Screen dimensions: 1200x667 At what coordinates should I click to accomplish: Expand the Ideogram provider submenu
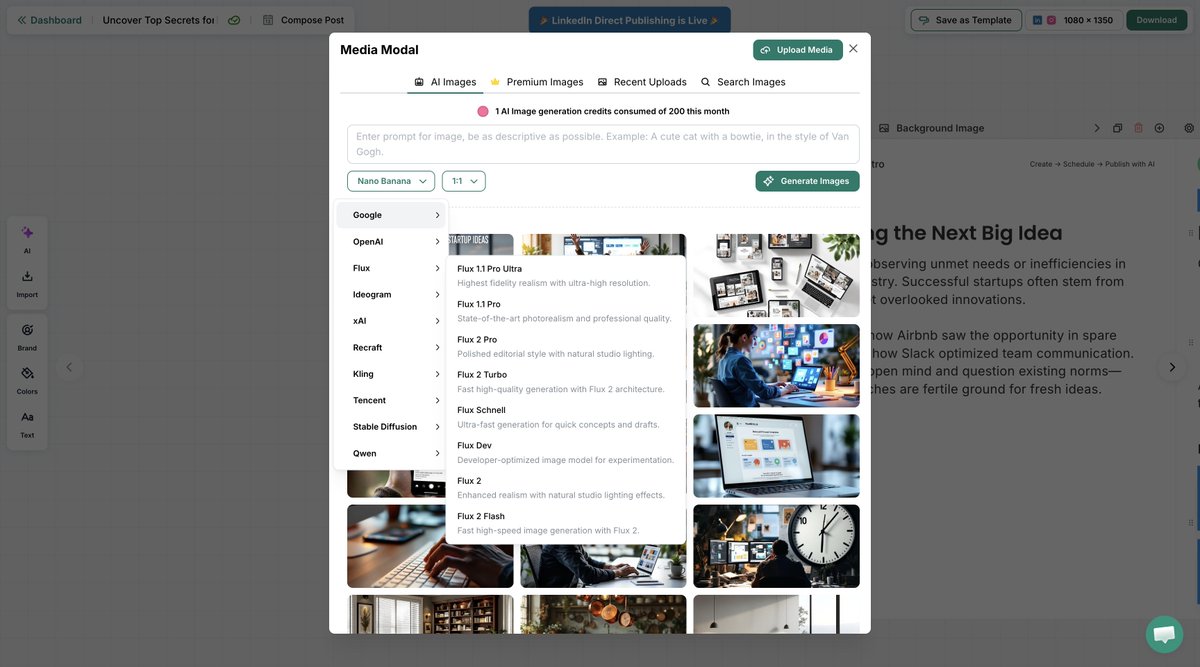tap(391, 294)
